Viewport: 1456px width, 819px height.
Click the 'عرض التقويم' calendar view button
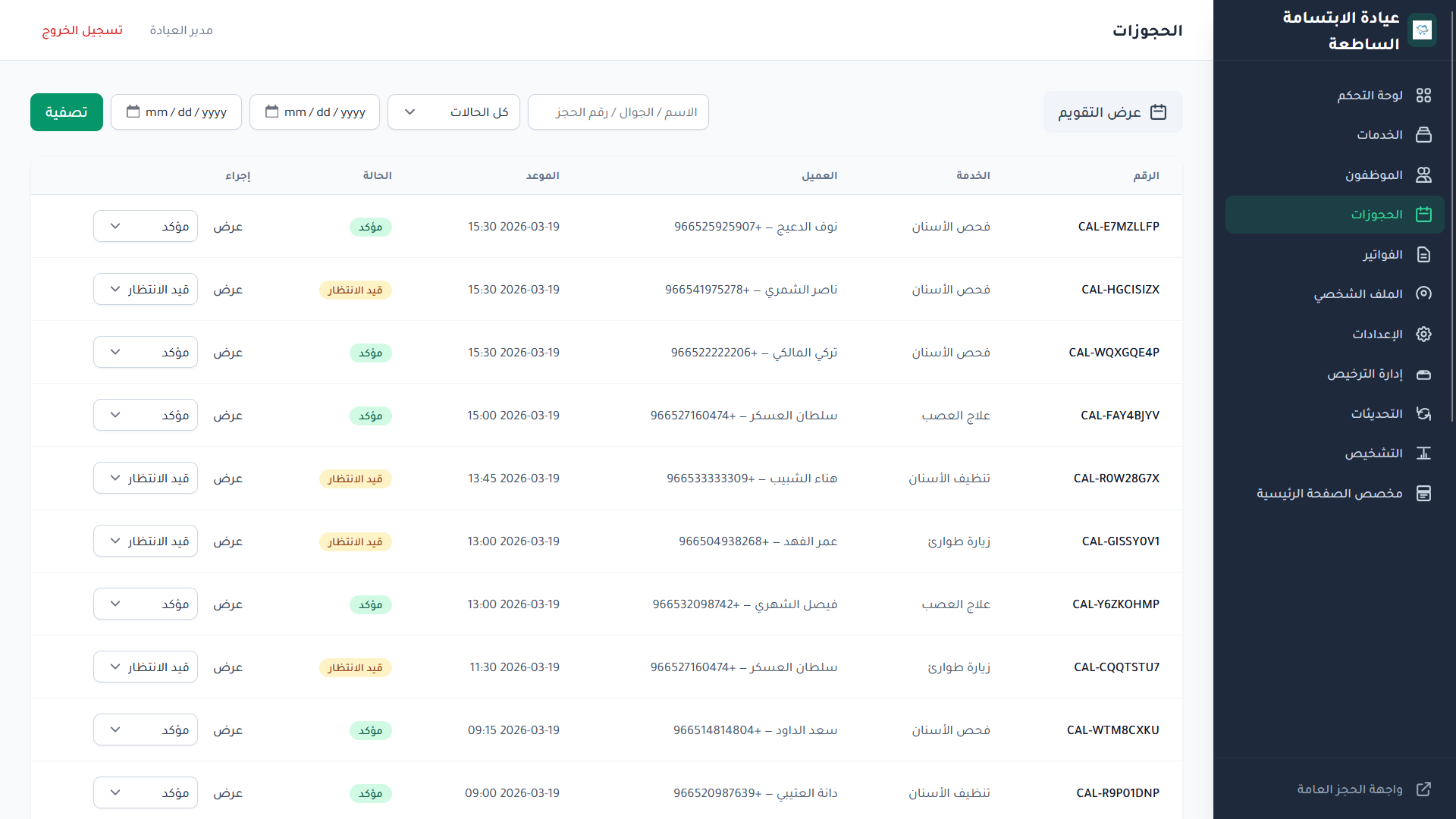pyautogui.click(x=1112, y=112)
